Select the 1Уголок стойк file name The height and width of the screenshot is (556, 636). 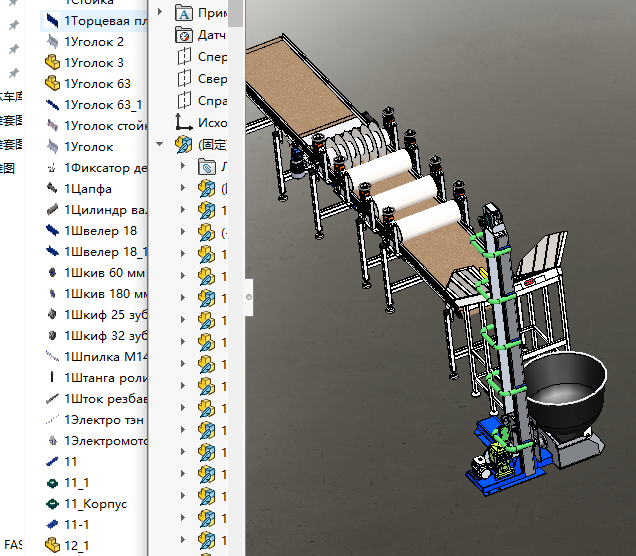click(x=105, y=126)
